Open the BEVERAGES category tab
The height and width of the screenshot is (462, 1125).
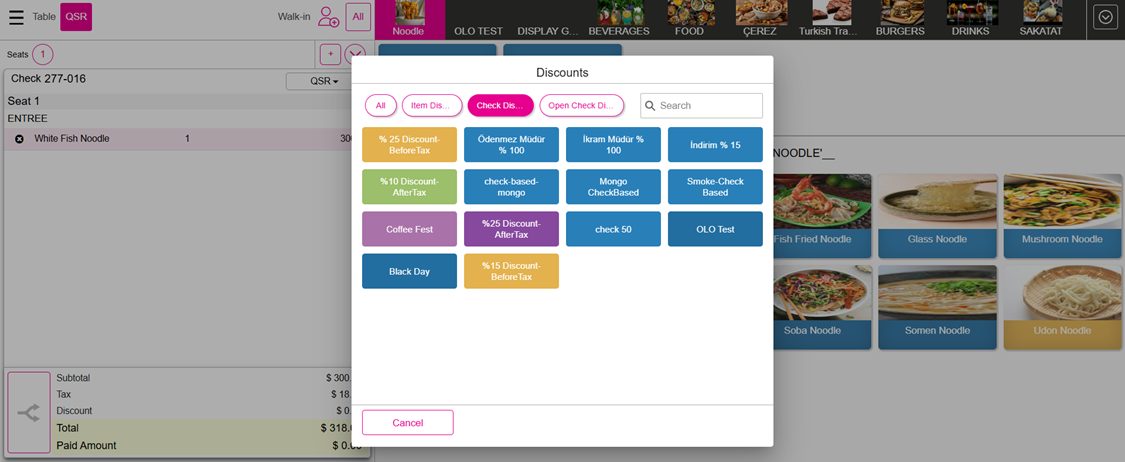click(x=619, y=19)
